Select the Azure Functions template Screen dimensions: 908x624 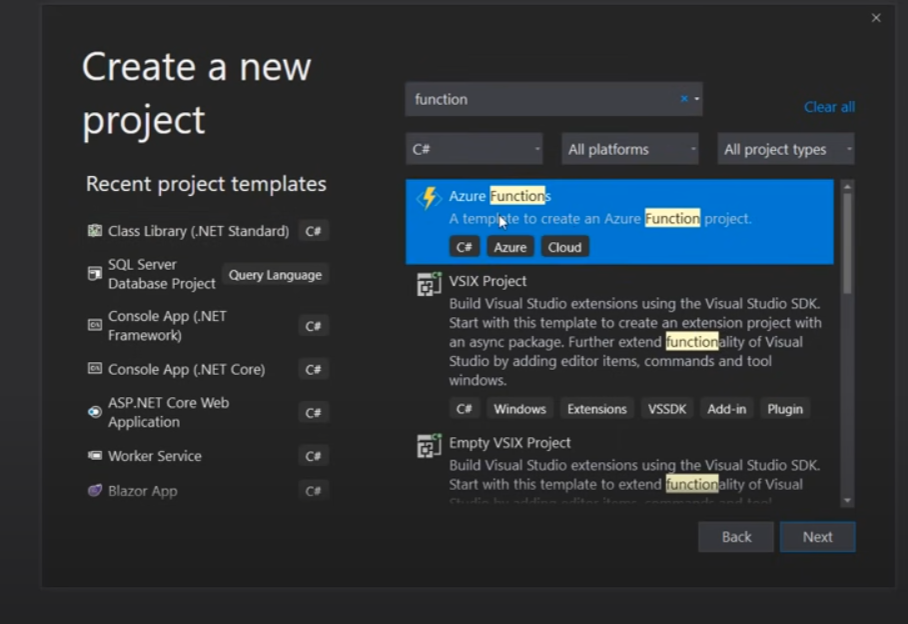[620, 222]
